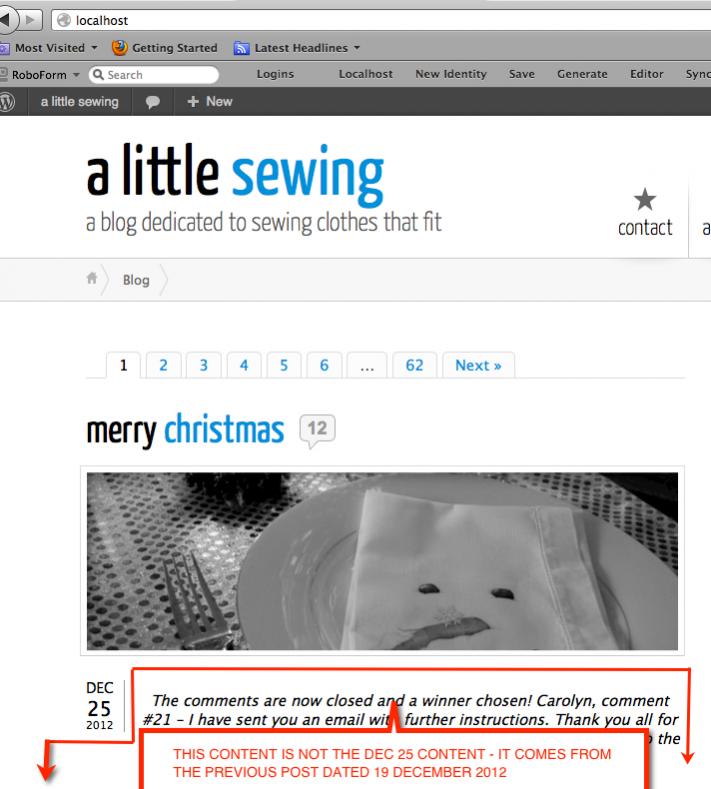Open the comments bubble in admin bar
This screenshot has width=711, height=789.
click(152, 102)
